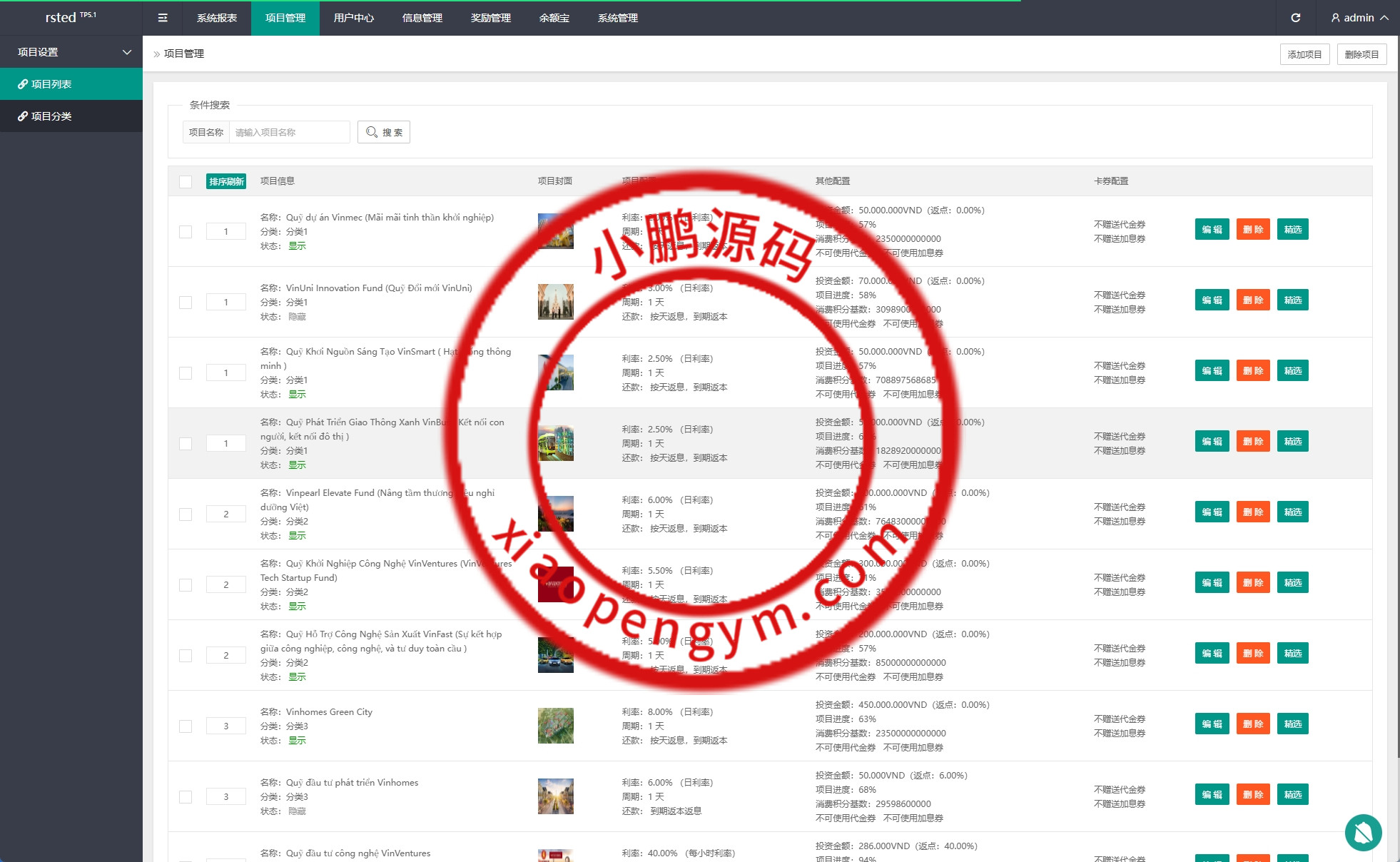This screenshot has width=1400, height=862.
Task: Click 精选 for Vinhomes Green City
Action: pos(1293,724)
